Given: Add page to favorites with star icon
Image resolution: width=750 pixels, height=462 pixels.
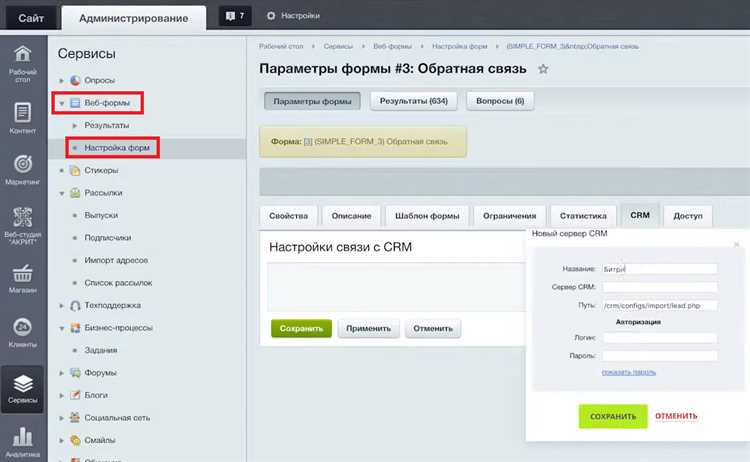Looking at the screenshot, I should (x=543, y=69).
